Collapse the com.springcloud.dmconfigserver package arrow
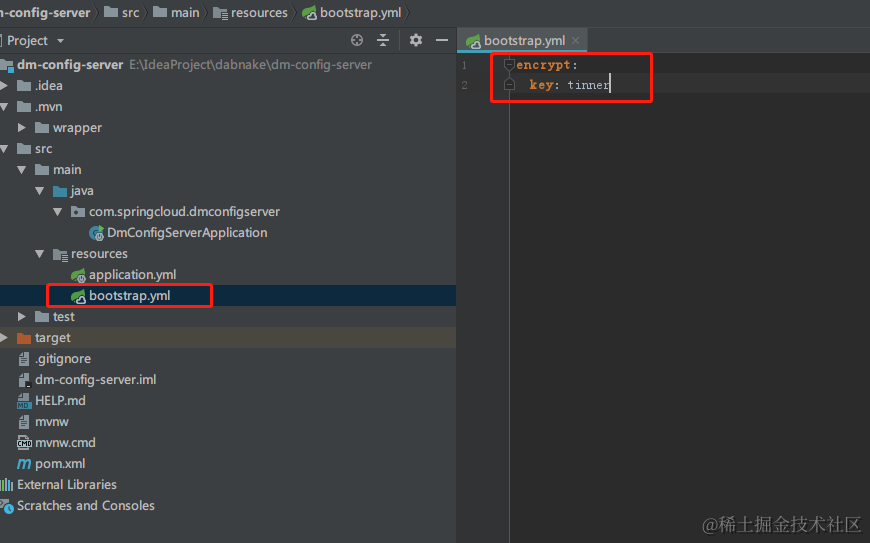This screenshot has width=870, height=543. tap(57, 212)
